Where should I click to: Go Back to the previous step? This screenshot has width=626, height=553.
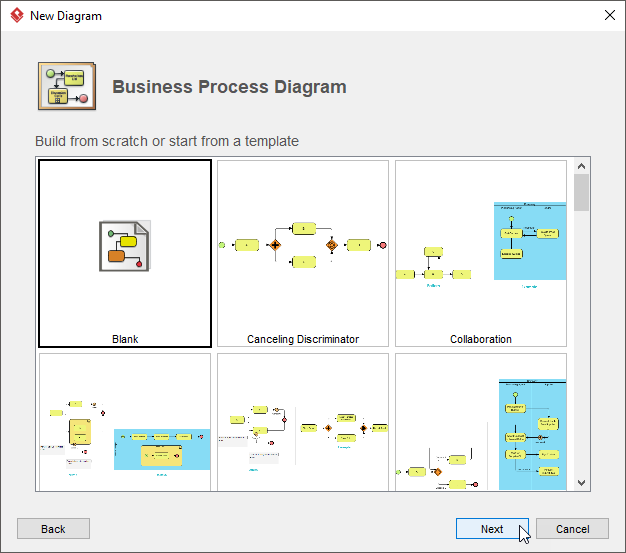pos(53,529)
